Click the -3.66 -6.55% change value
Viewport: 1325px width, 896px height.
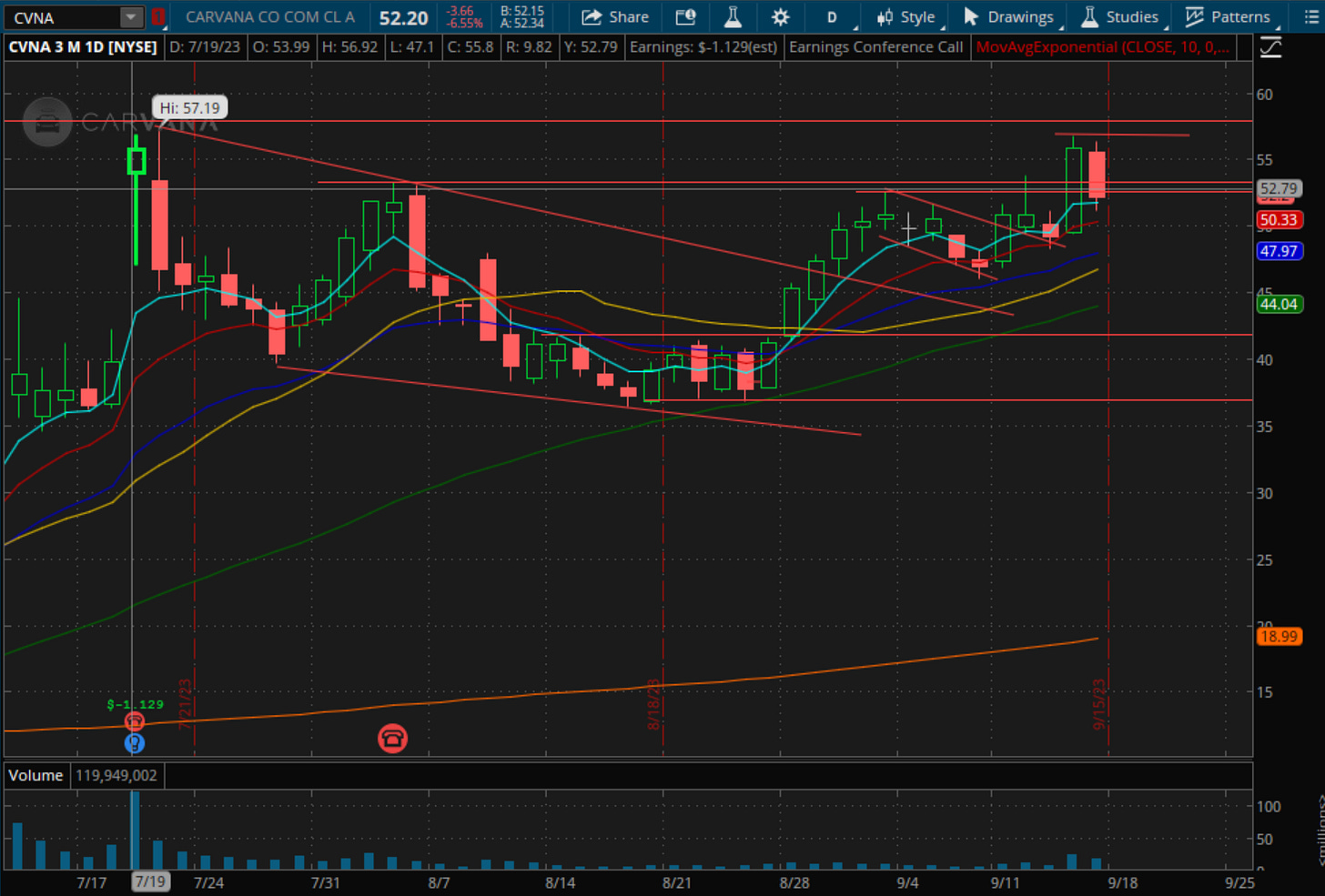(x=463, y=17)
